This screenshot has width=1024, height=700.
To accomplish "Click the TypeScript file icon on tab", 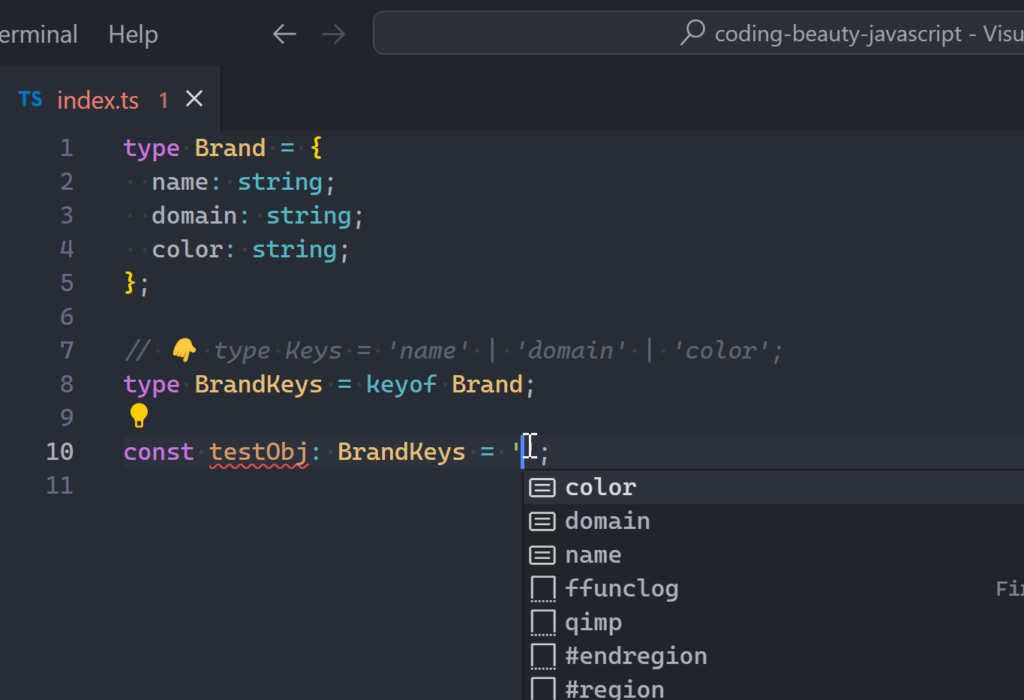I will click(30, 99).
